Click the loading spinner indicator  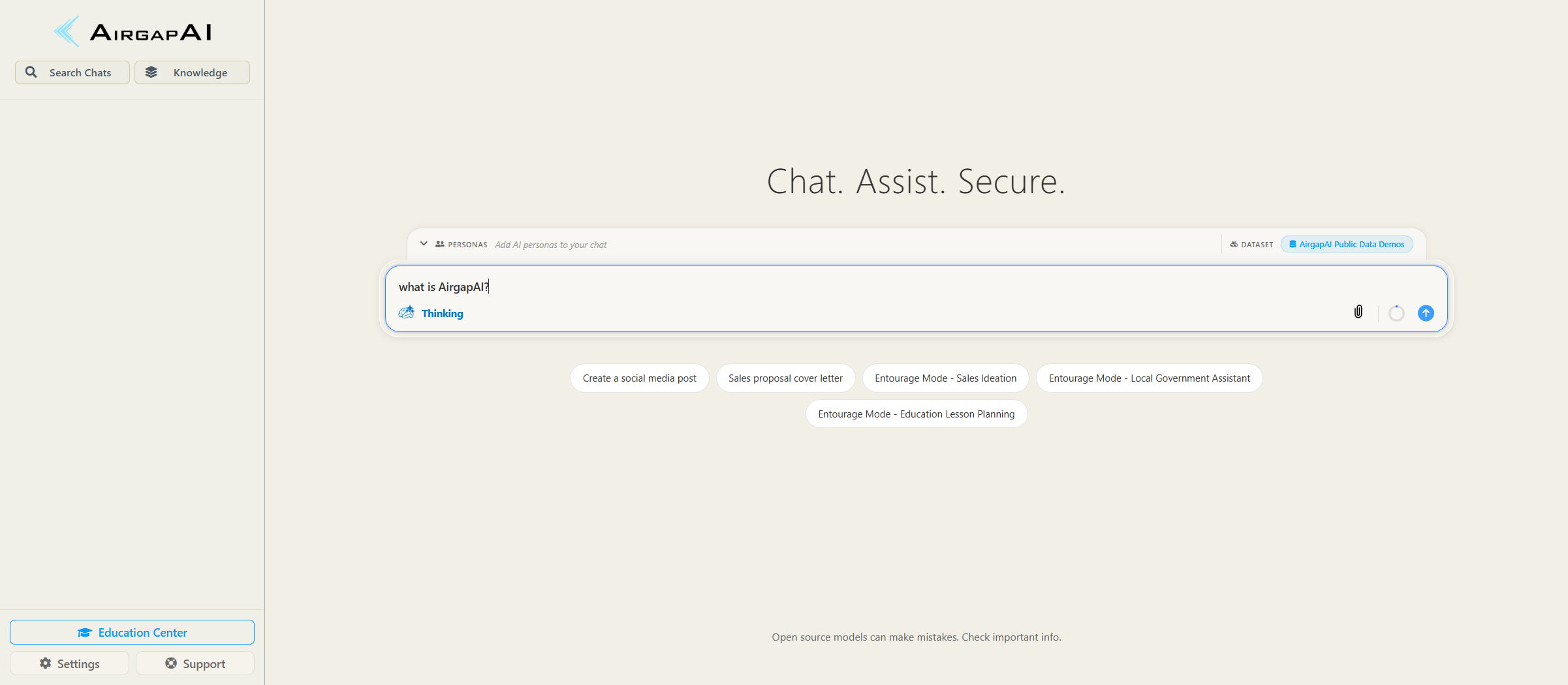[x=1396, y=313]
